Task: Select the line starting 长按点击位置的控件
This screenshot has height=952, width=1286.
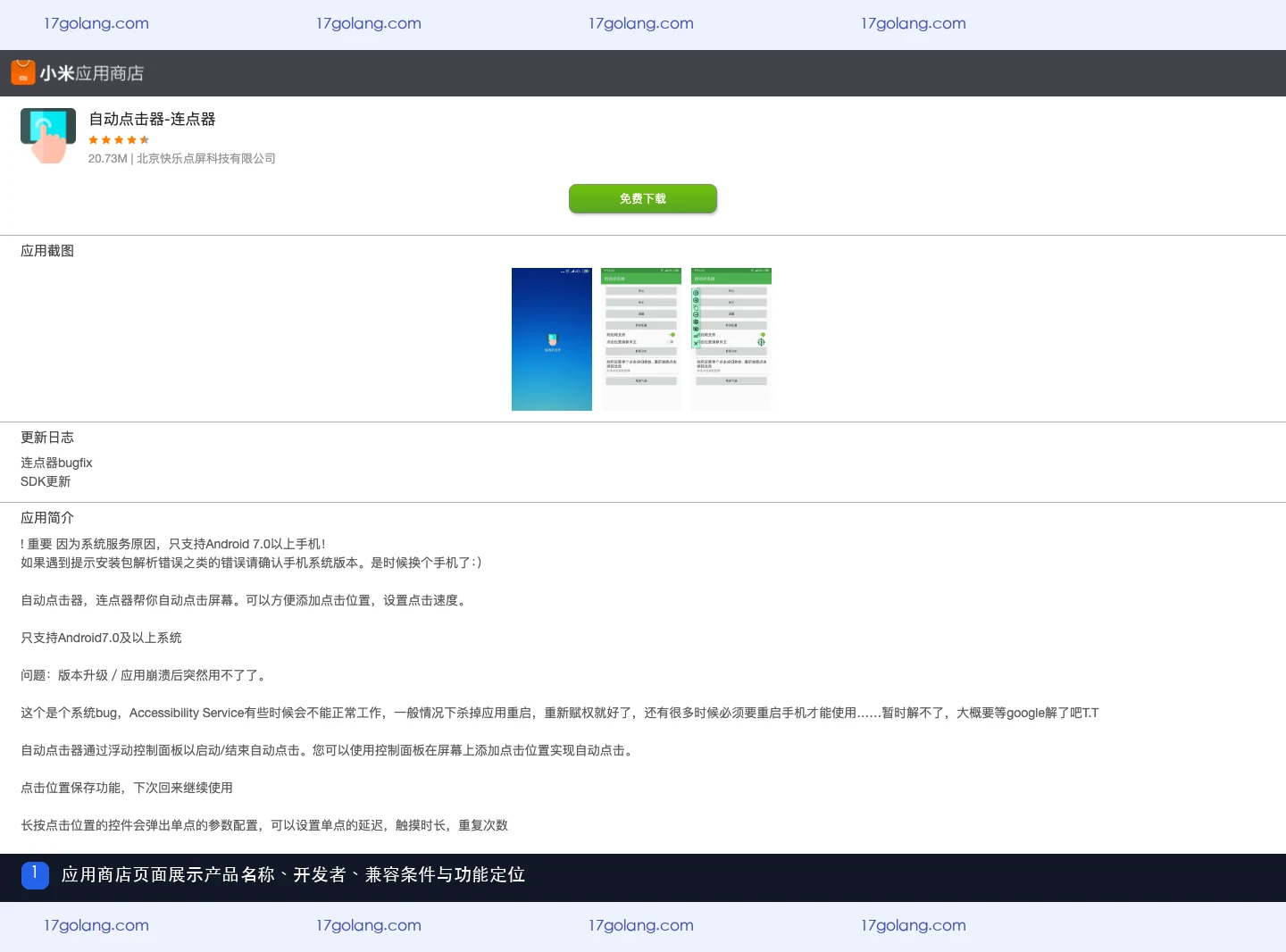Action: click(x=264, y=825)
